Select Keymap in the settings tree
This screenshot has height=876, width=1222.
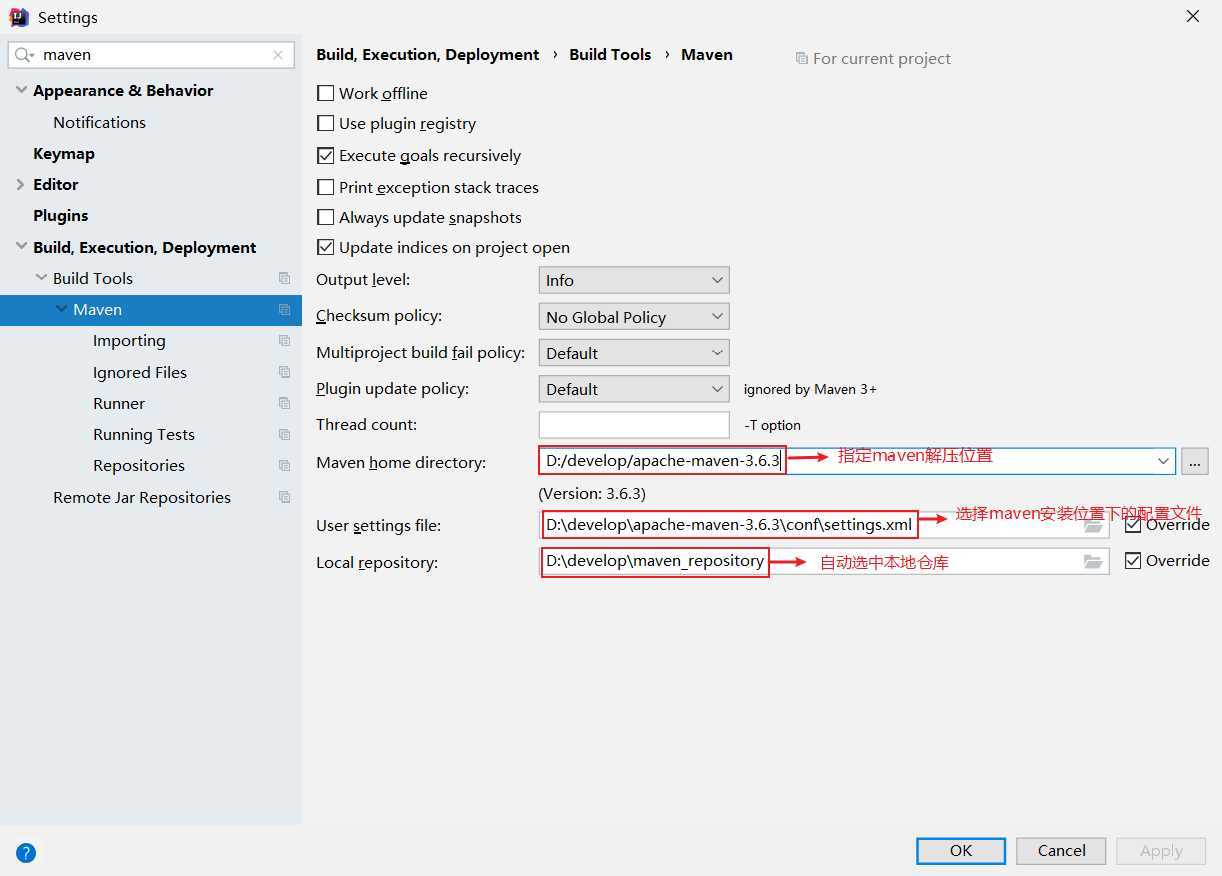64,154
